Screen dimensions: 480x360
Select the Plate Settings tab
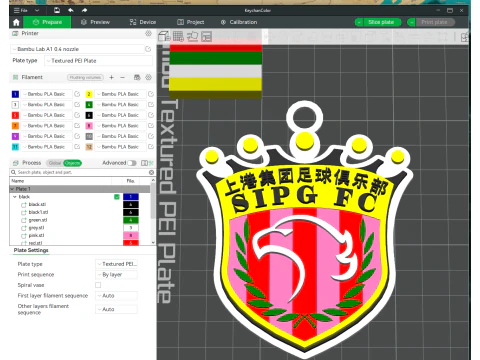pyautogui.click(x=31, y=250)
